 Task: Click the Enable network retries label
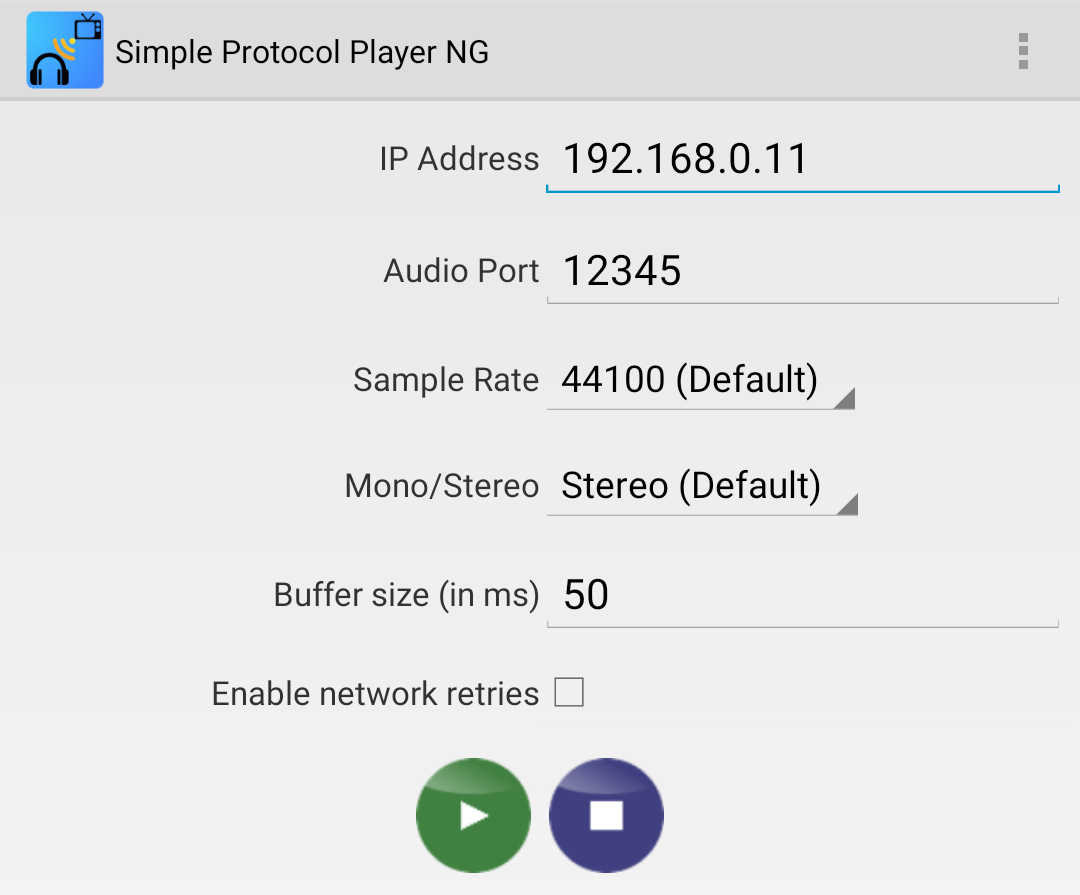pos(375,694)
